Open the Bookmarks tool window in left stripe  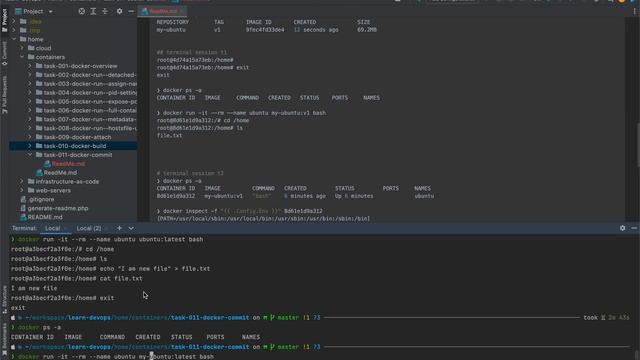(x=4, y=339)
